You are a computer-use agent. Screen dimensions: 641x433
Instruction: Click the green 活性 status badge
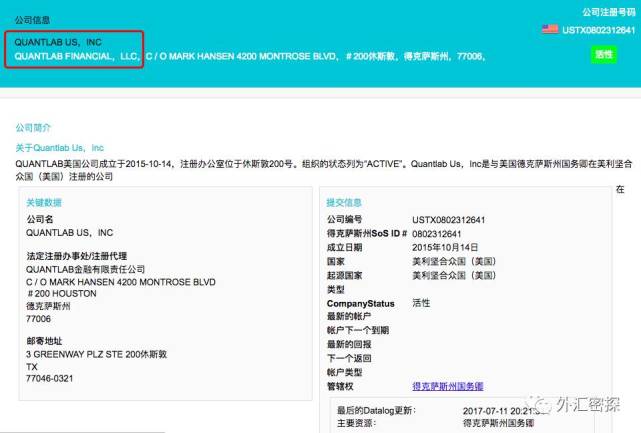point(604,55)
